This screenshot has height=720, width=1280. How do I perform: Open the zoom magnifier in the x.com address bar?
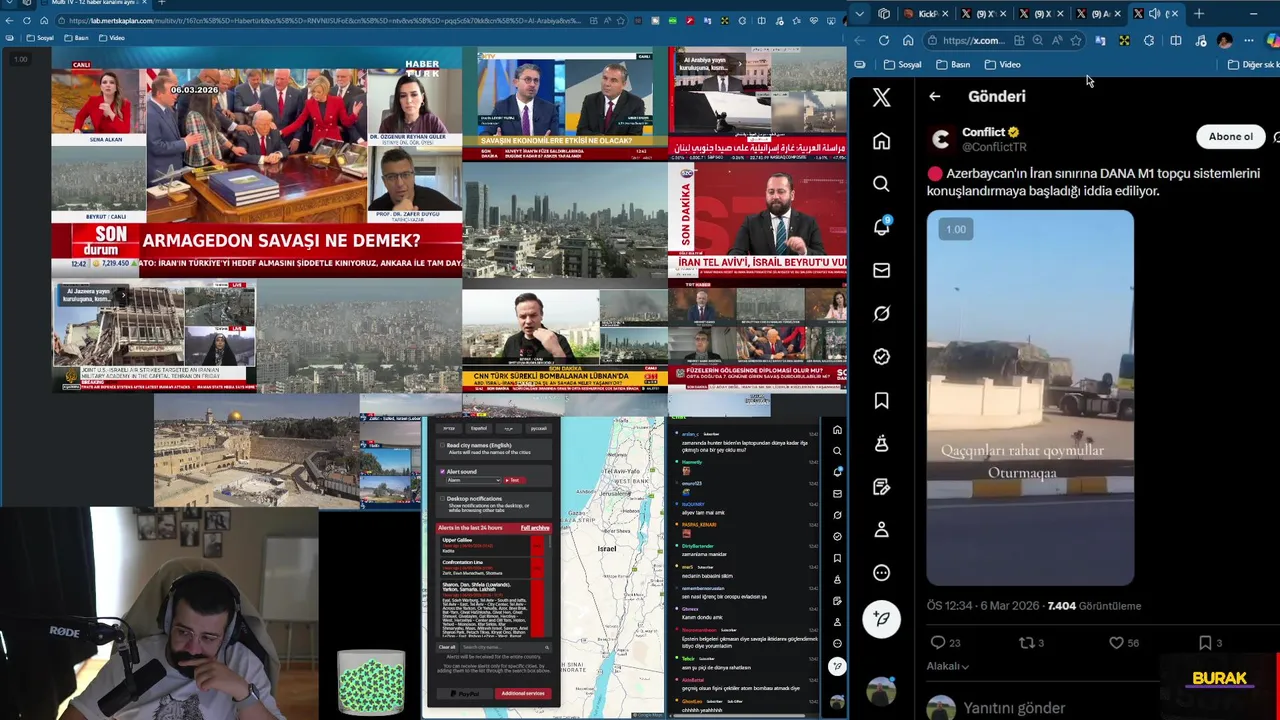click(x=1037, y=40)
